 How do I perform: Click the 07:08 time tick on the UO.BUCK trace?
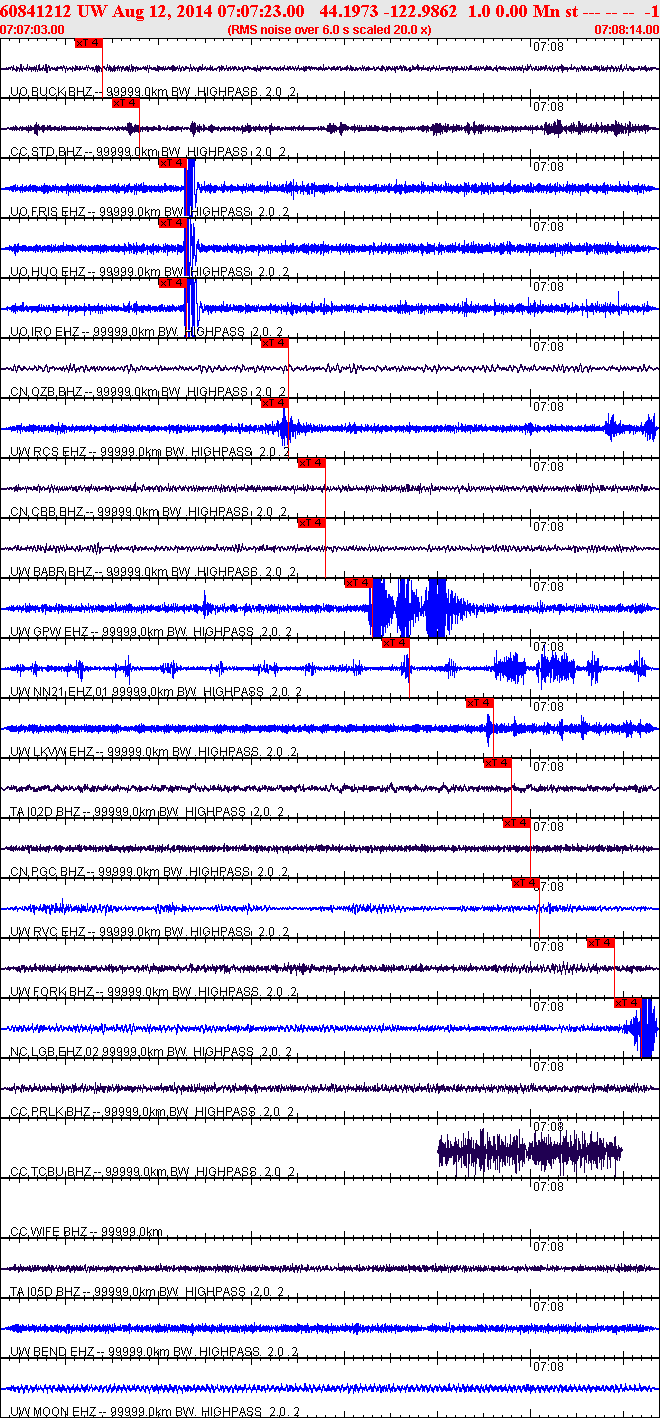click(x=548, y=46)
